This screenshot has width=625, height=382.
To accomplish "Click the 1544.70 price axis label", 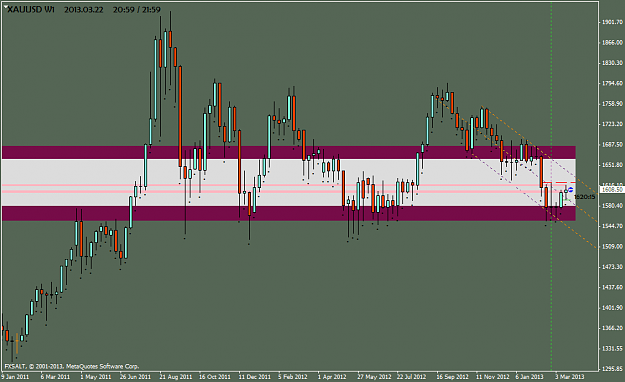I will (x=612, y=226).
